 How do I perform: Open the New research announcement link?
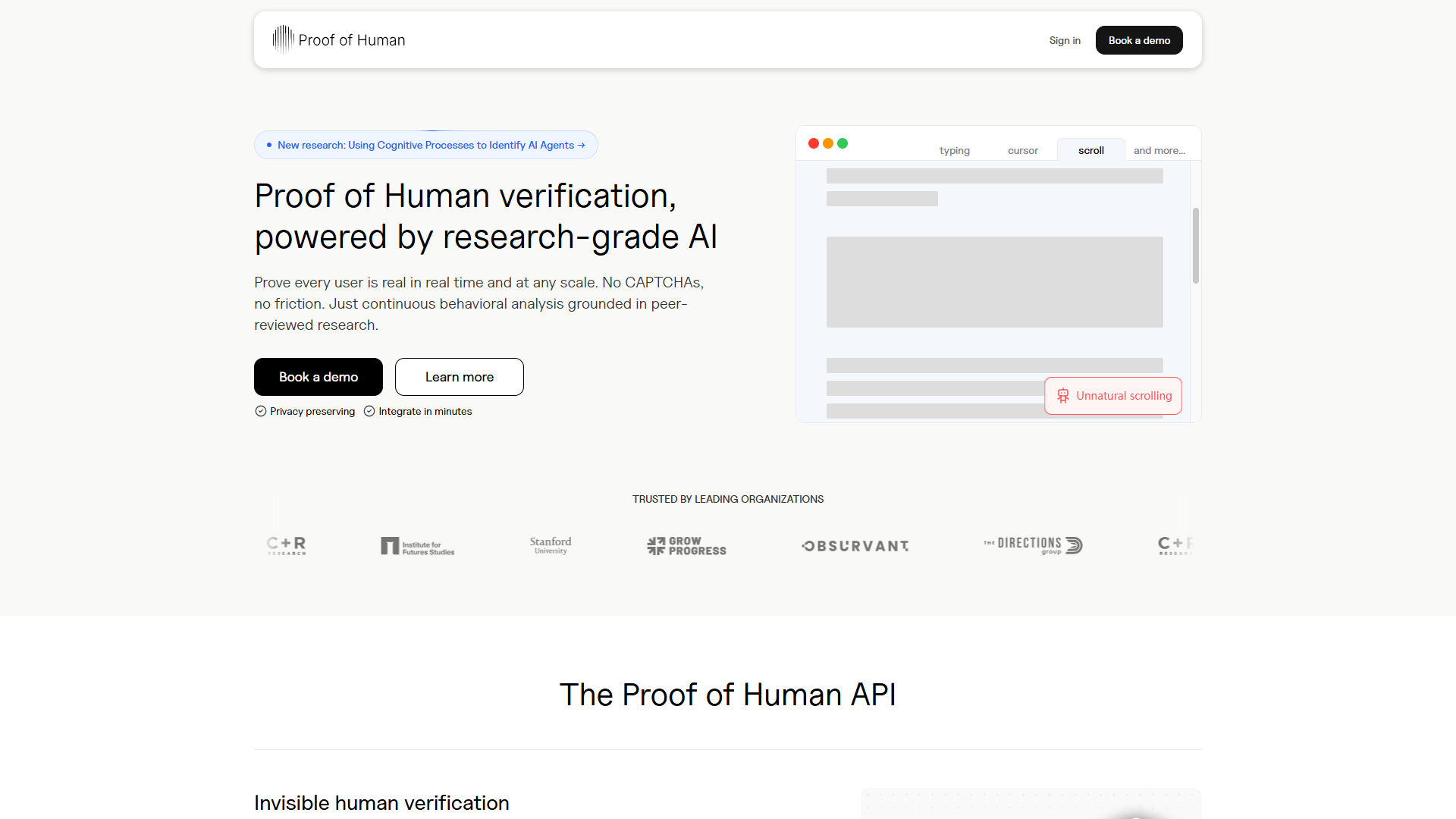point(426,145)
